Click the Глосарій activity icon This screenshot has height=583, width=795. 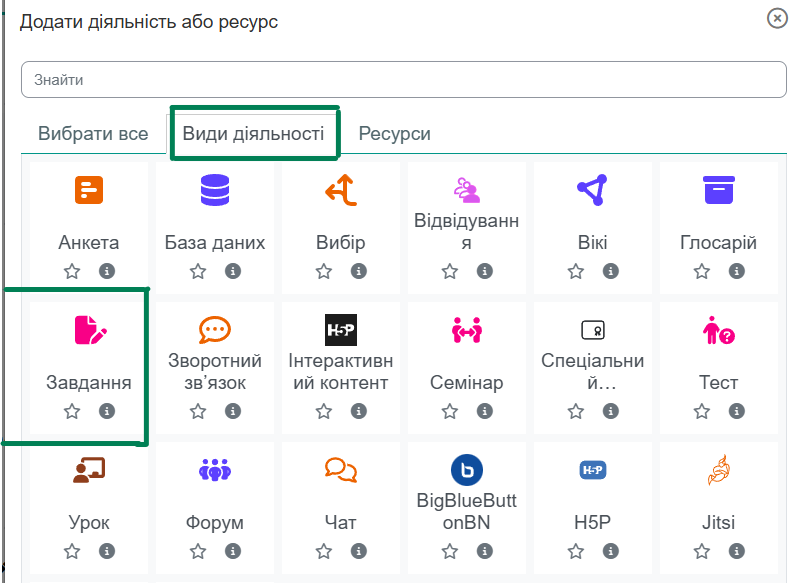click(x=718, y=190)
